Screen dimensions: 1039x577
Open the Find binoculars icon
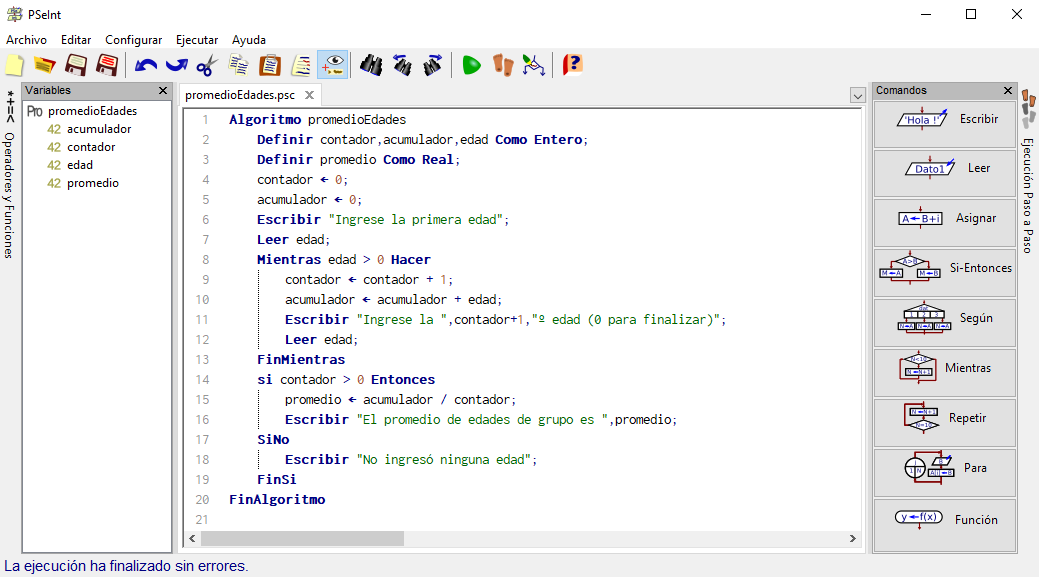pos(371,65)
